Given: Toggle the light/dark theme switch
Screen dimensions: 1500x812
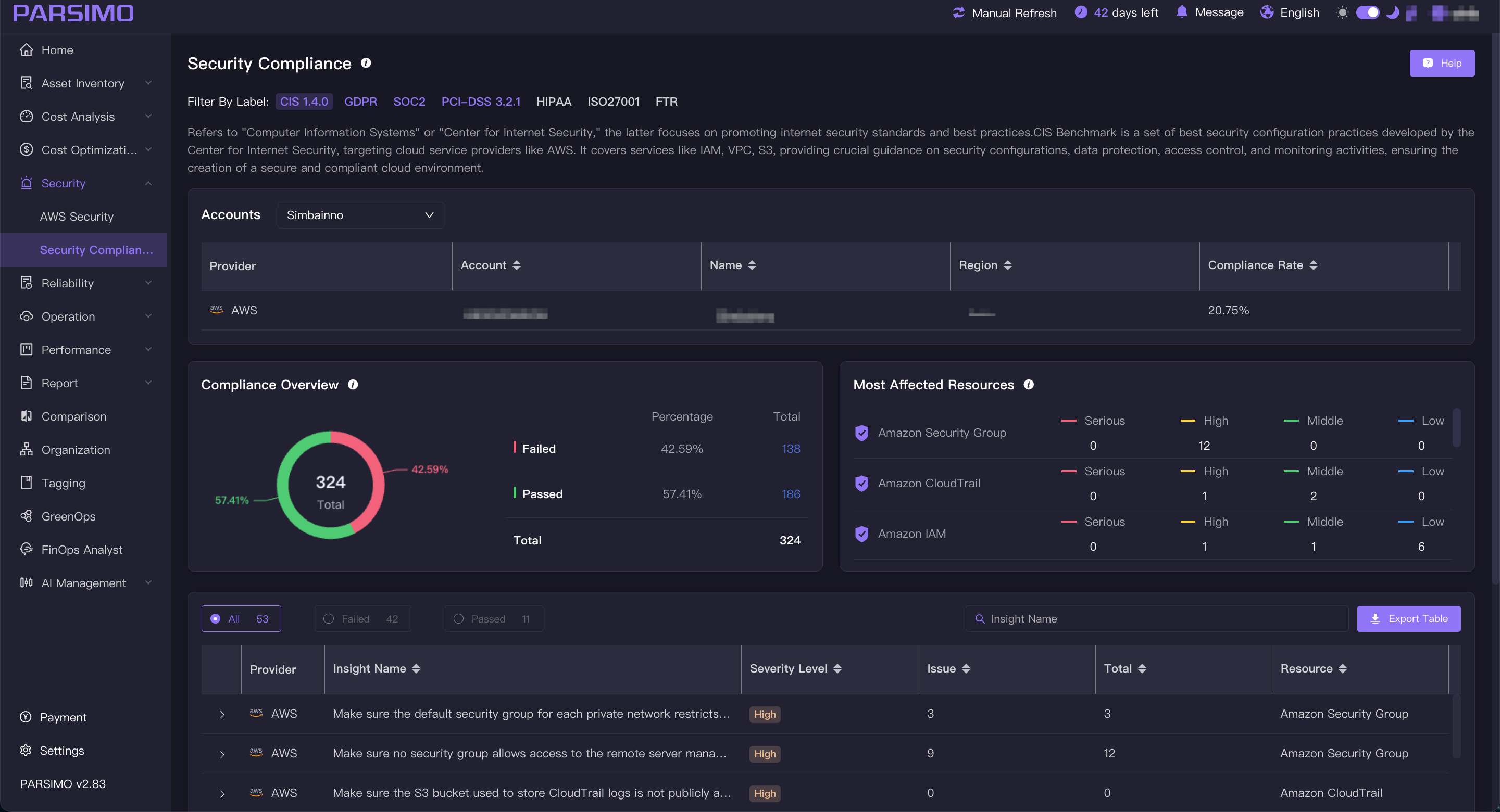Looking at the screenshot, I should (1367, 13).
